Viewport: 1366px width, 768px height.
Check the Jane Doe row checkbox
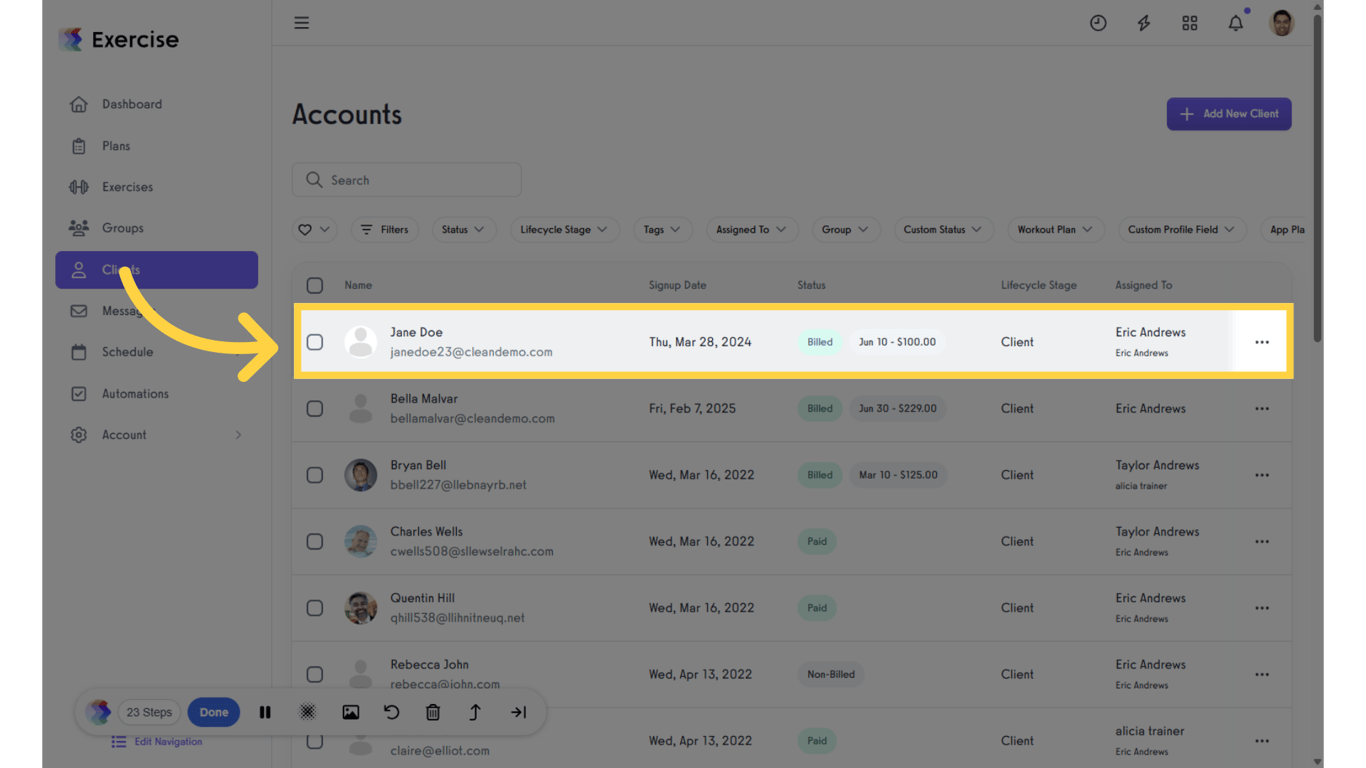(314, 341)
